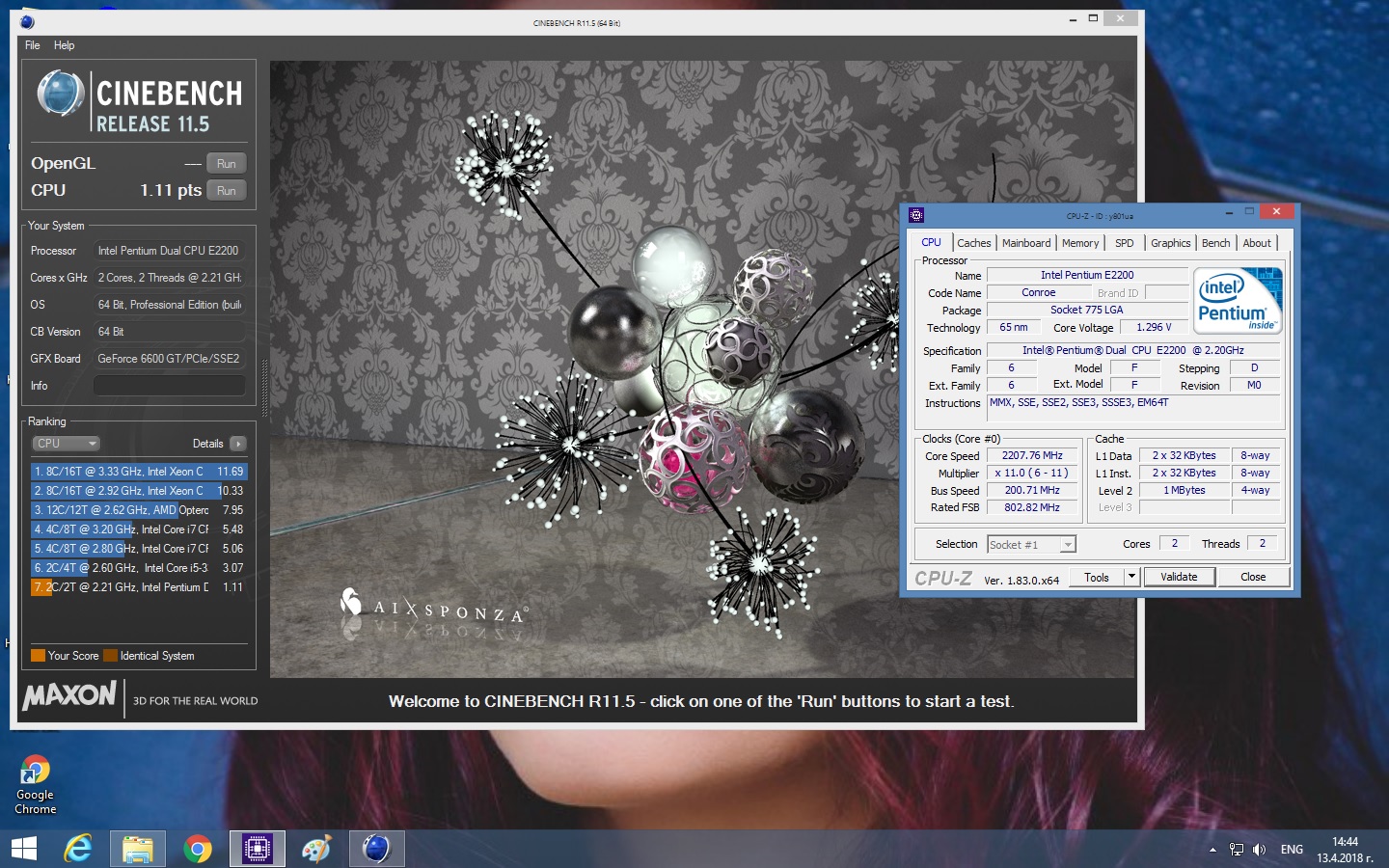
Task: Click the Rated FSB value 802.82 MHz
Action: pos(1032,507)
